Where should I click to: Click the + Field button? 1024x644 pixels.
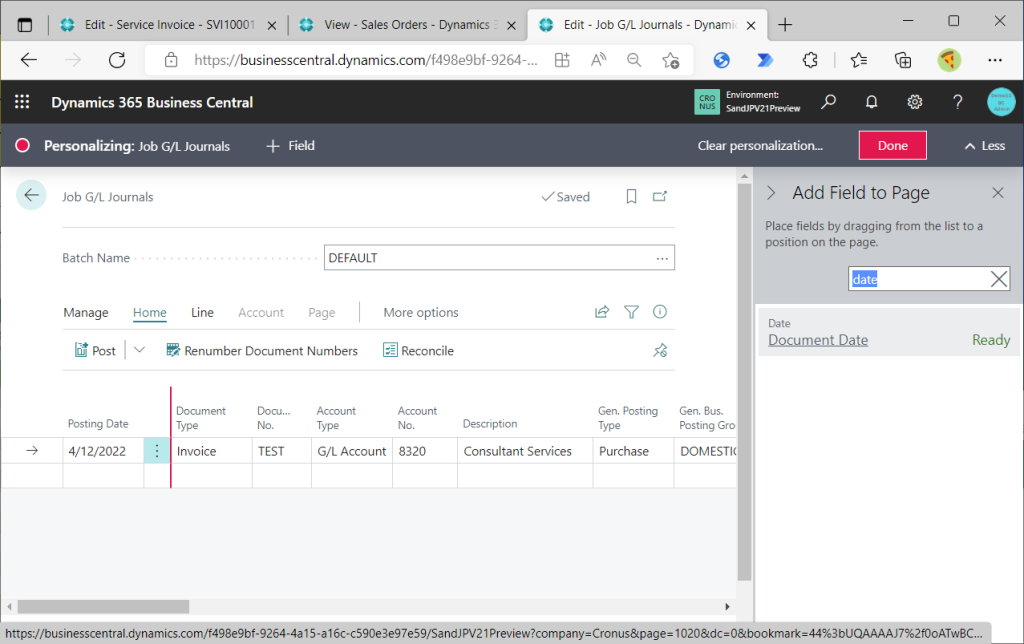(x=291, y=146)
